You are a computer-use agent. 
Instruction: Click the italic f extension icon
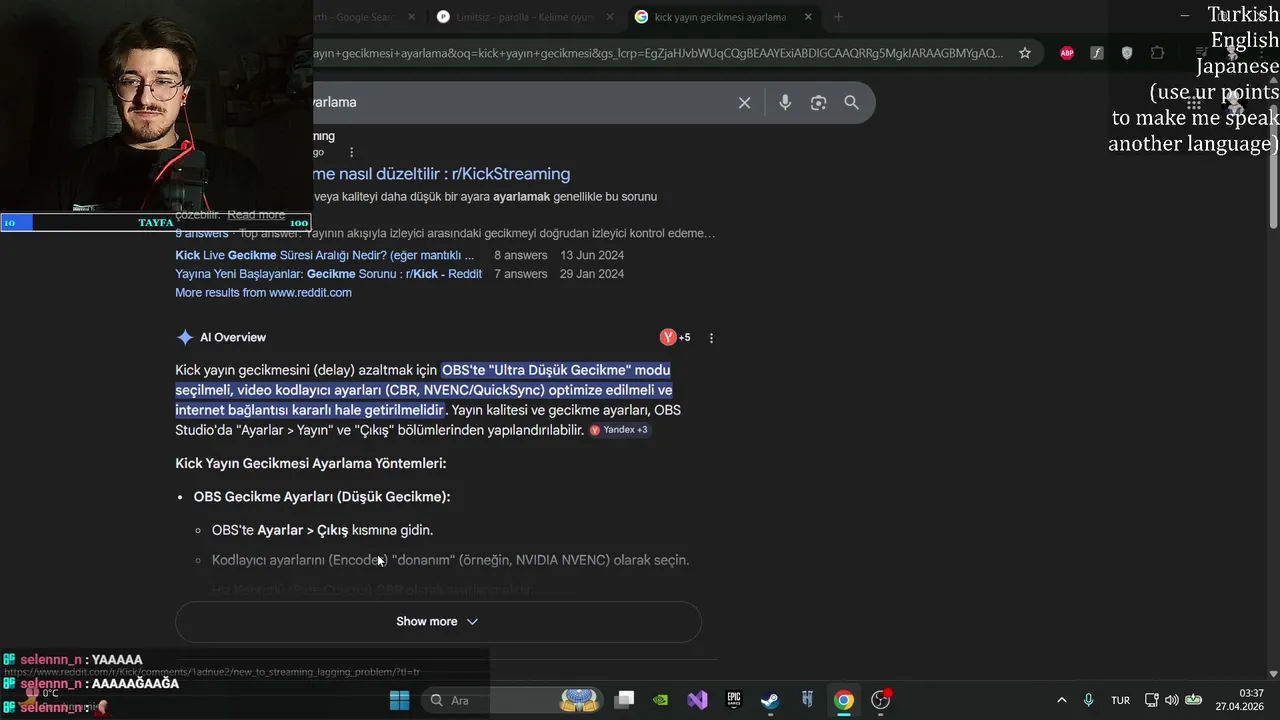coord(1097,53)
